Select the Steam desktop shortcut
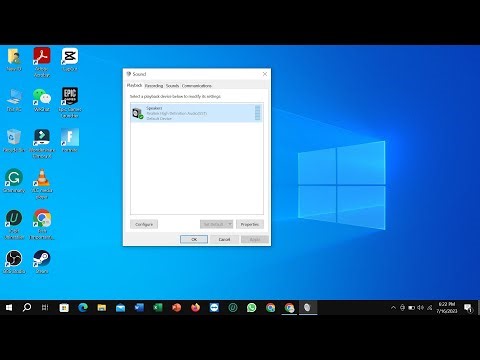This screenshot has height=360, width=480. [42, 262]
